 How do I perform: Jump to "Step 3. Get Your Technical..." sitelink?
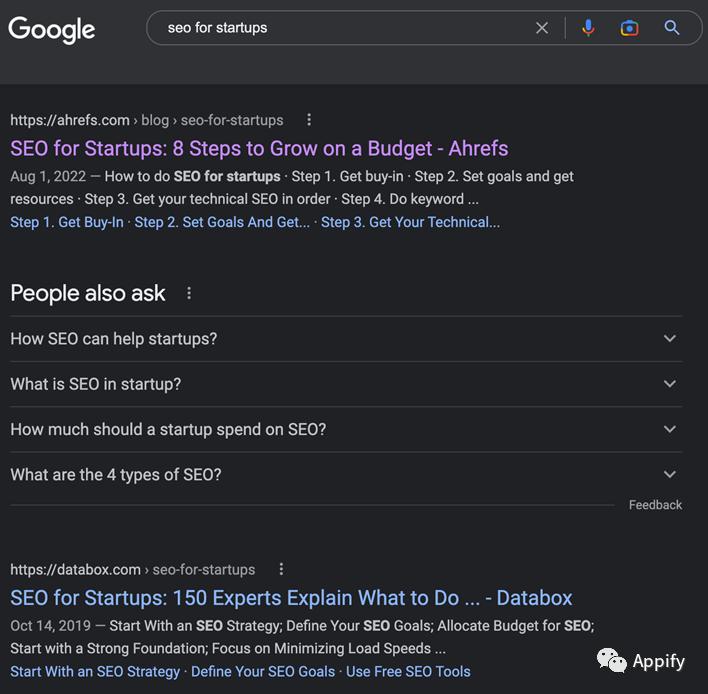(x=410, y=222)
